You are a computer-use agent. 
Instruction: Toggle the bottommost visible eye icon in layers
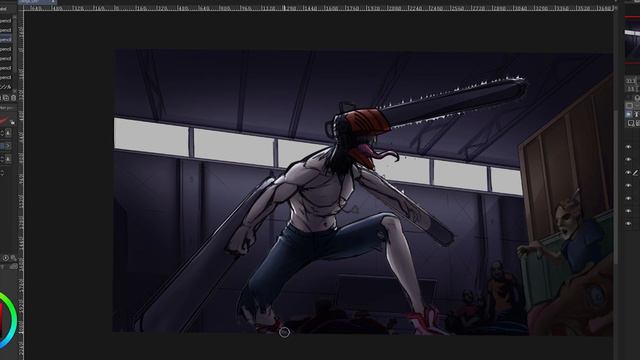(629, 224)
